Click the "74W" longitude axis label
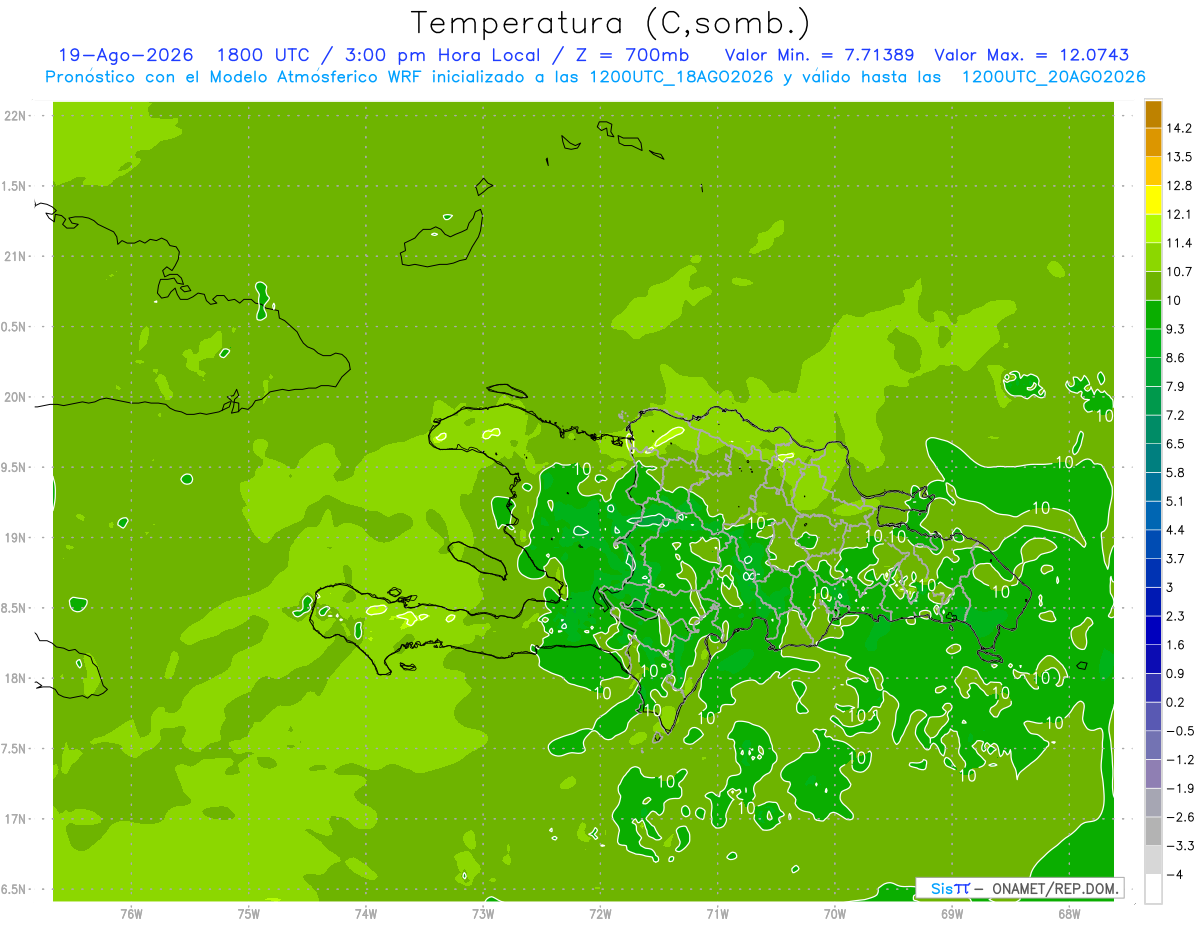This screenshot has height=927, width=1200. 366,913
